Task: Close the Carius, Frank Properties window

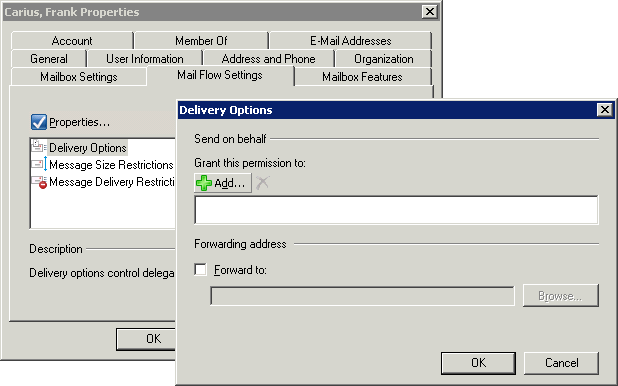Action: [430, 12]
